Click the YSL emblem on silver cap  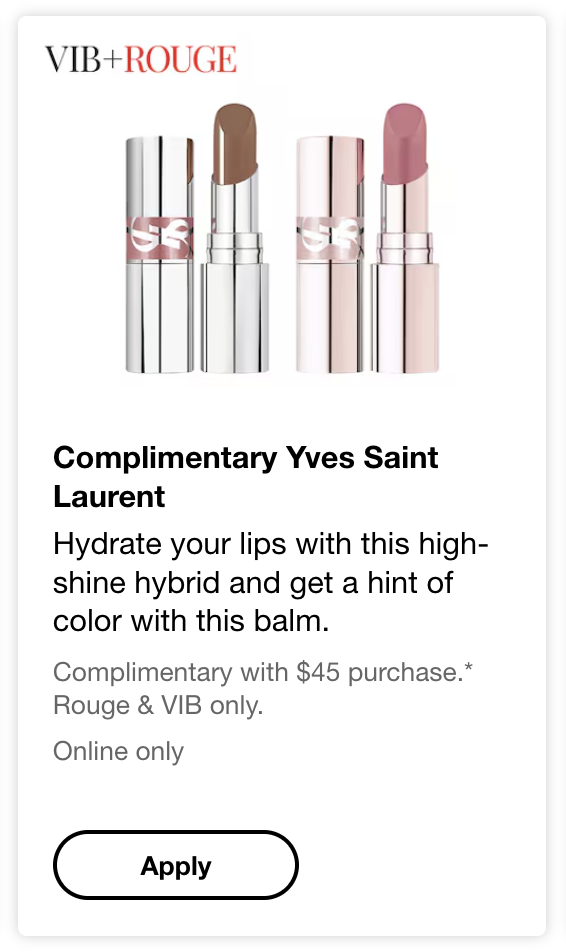point(160,237)
